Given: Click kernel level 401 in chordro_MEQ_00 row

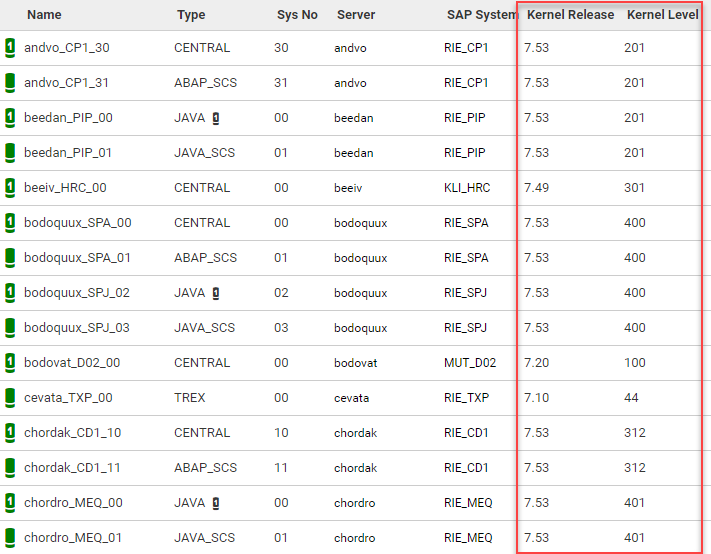Looking at the screenshot, I should (634, 502).
